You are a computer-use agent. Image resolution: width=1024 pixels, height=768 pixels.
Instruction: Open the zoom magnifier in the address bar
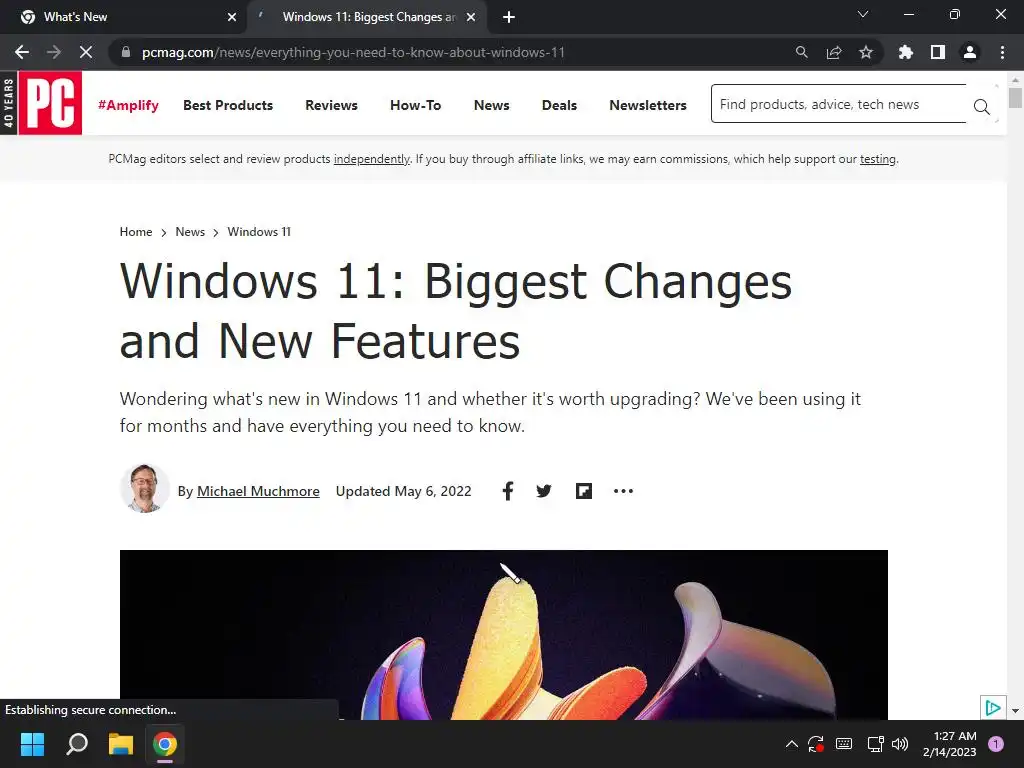coord(801,52)
